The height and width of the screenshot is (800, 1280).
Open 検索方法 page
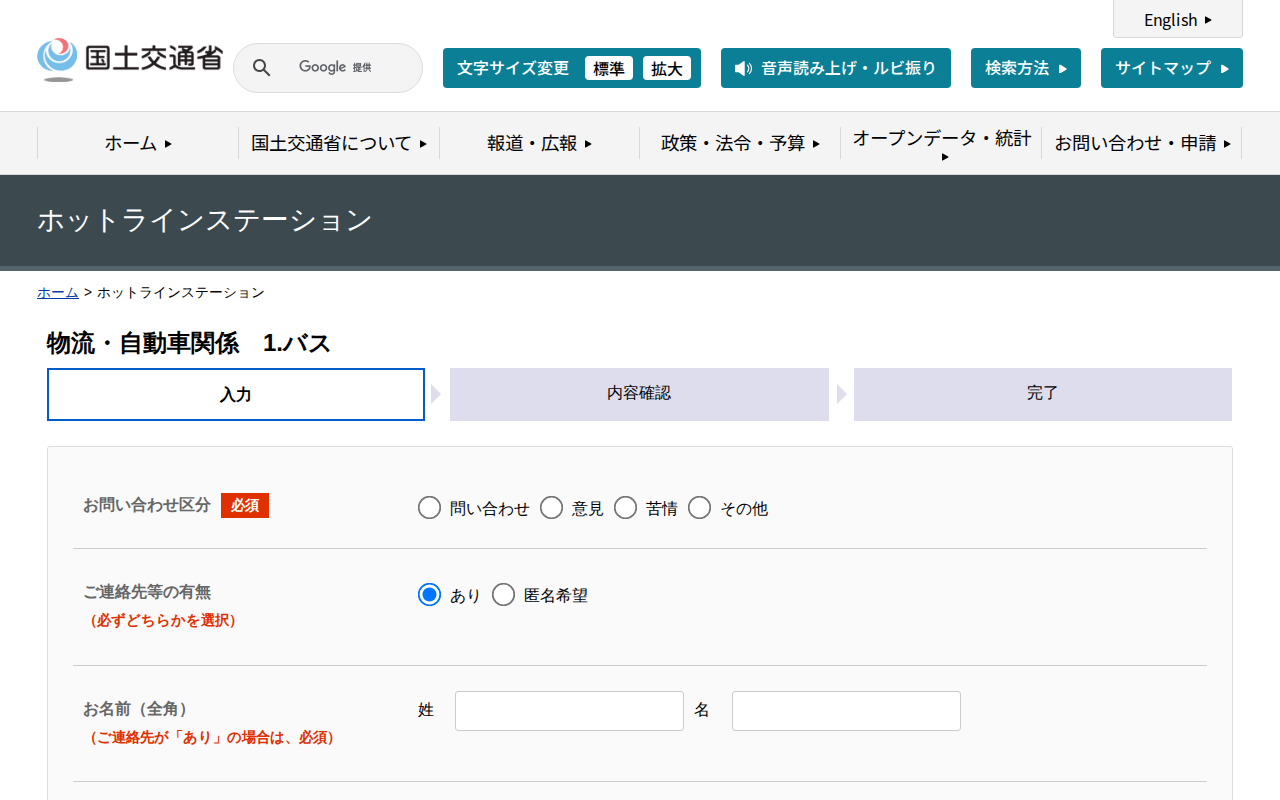tap(1026, 68)
